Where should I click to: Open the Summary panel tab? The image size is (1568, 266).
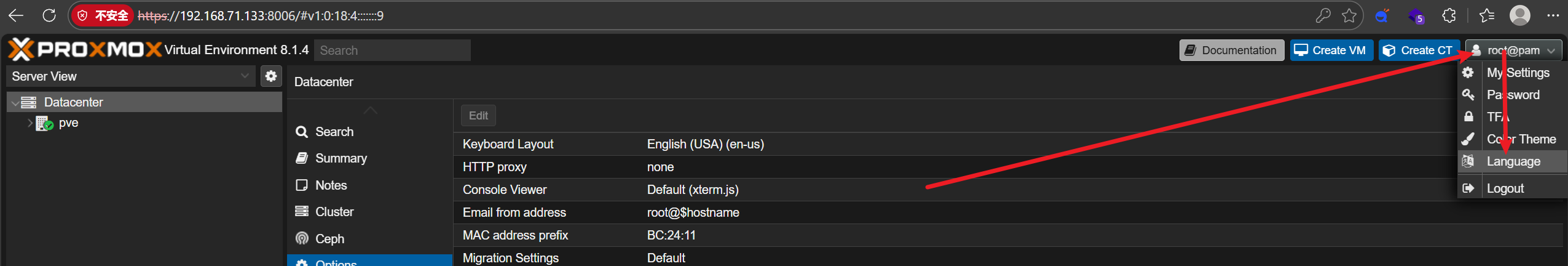pos(341,158)
